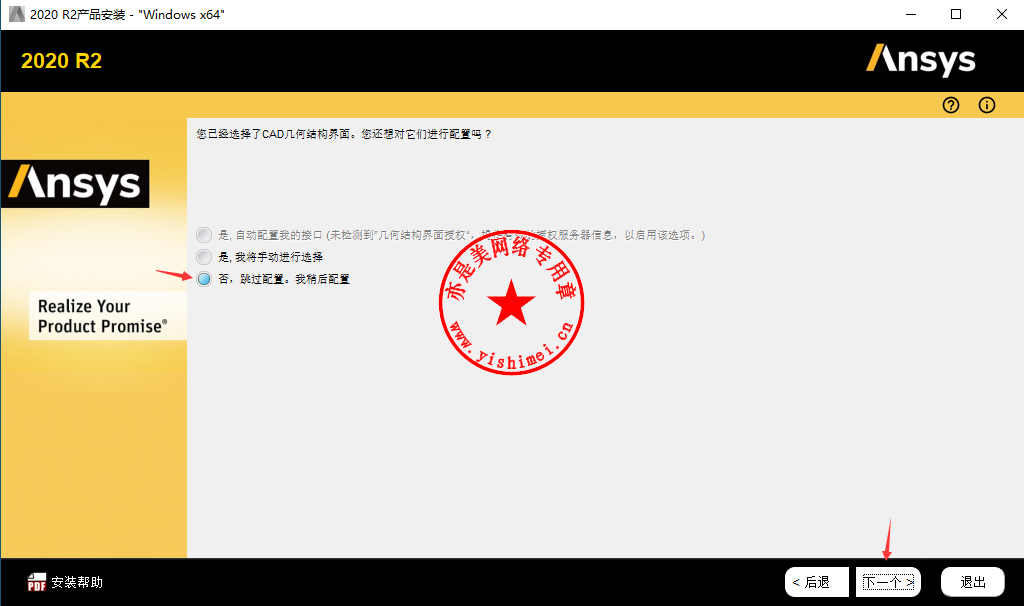Select the auto-configure '是, 自动配置我的接口' radio option
This screenshot has height=606, width=1024.
pyautogui.click(x=204, y=234)
